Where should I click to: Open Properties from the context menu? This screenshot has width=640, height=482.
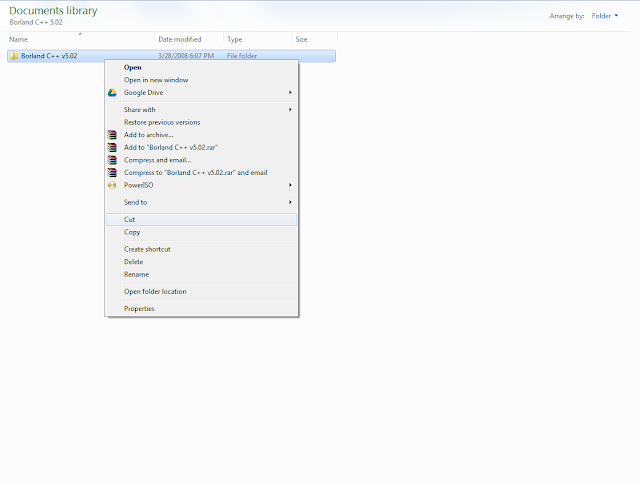pyautogui.click(x=201, y=309)
